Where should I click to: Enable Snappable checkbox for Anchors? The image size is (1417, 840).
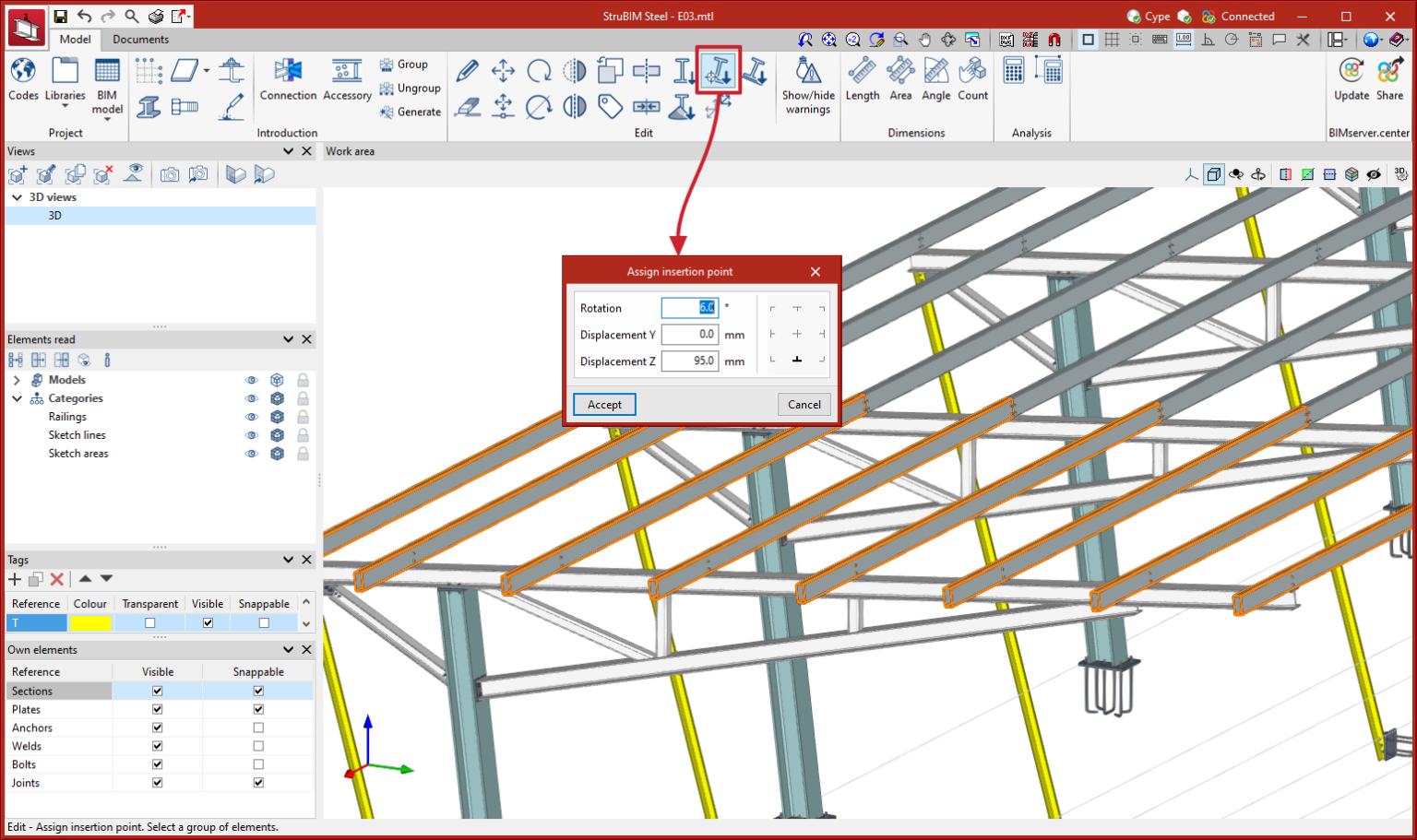click(x=258, y=728)
